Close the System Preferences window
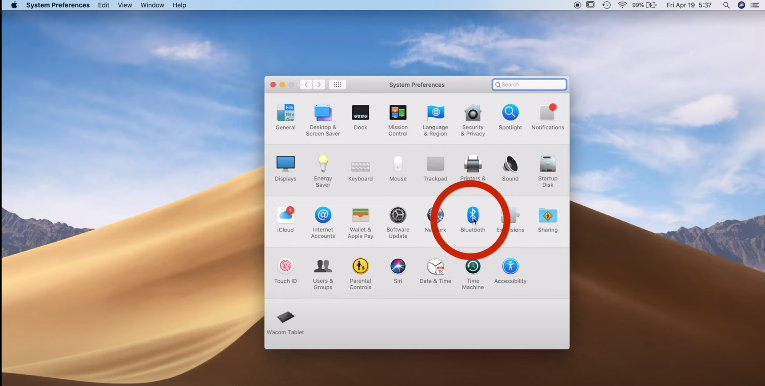The image size is (765, 386). click(x=273, y=84)
